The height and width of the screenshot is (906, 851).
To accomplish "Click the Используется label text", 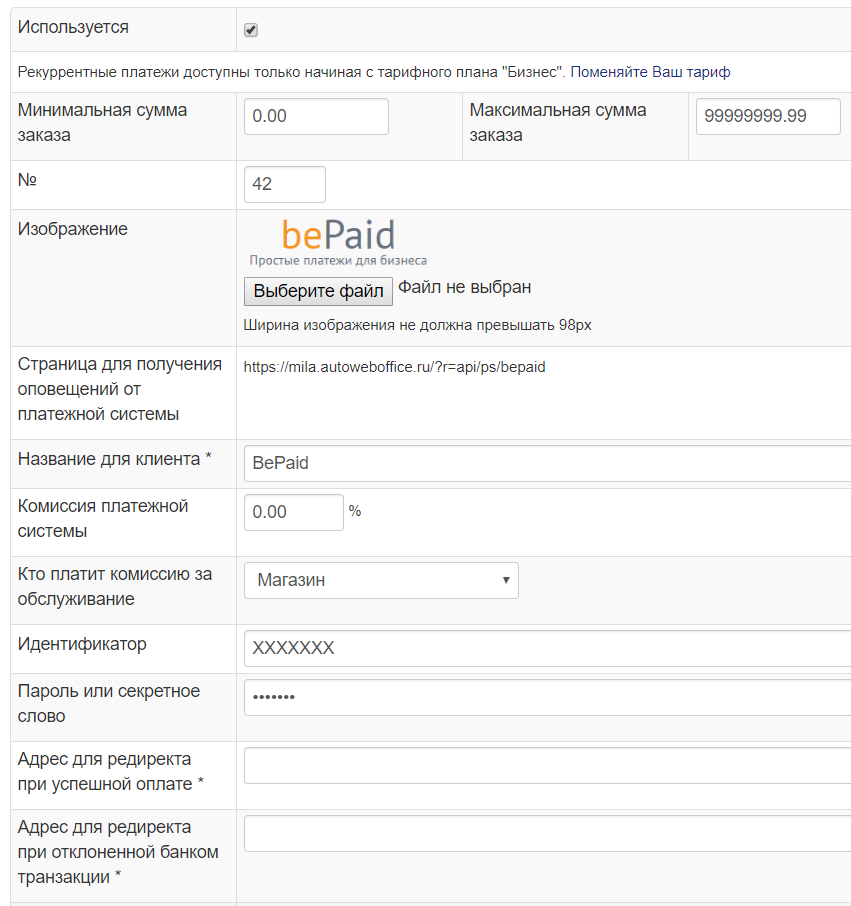I will (73, 28).
